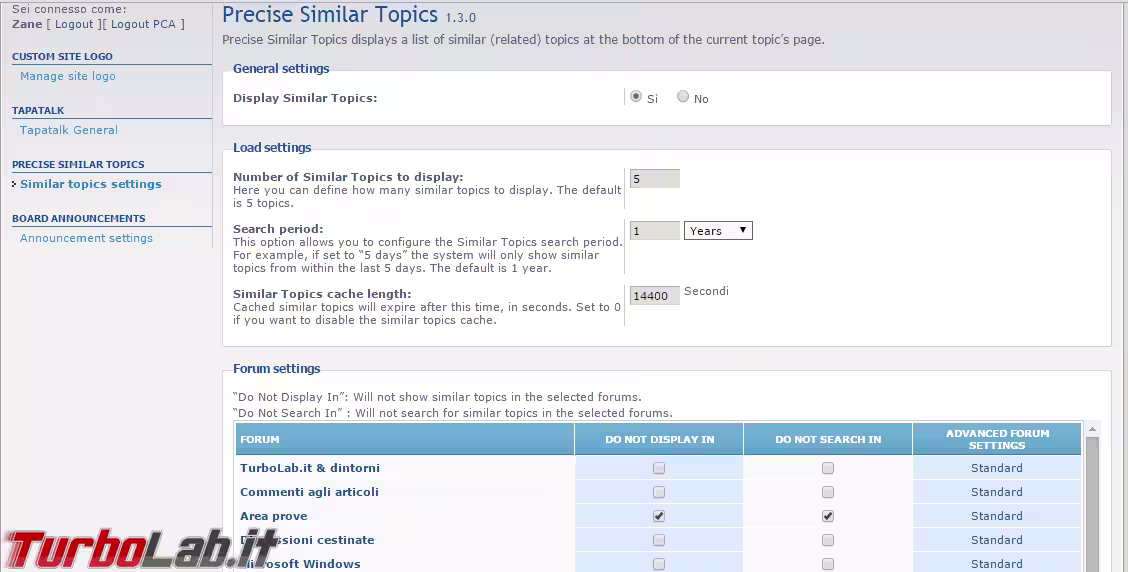Screen dimensions: 1128x572
Task: Check Do Not Display In for Discussioni cestinate
Action: pyautogui.click(x=659, y=540)
